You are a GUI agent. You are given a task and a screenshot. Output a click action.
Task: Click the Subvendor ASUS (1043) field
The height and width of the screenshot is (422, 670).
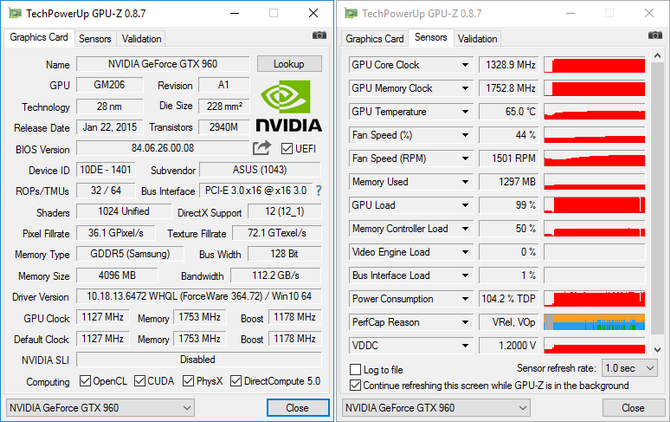pos(260,170)
